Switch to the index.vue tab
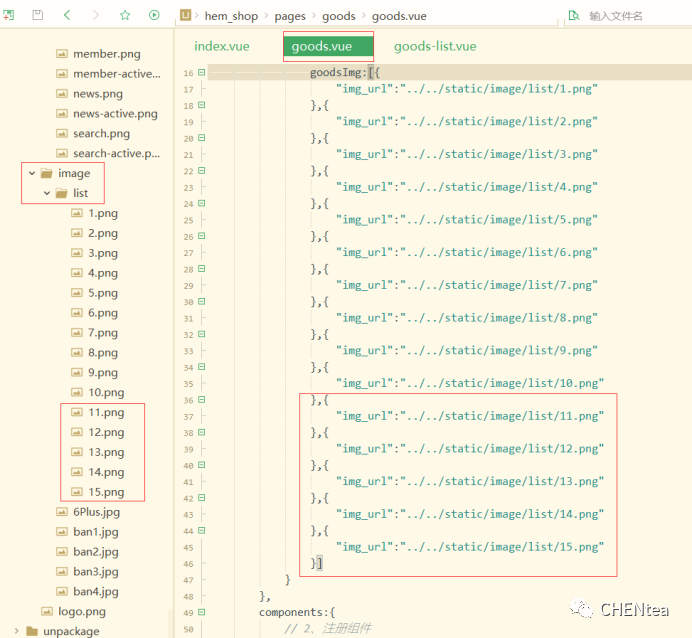 (x=222, y=46)
